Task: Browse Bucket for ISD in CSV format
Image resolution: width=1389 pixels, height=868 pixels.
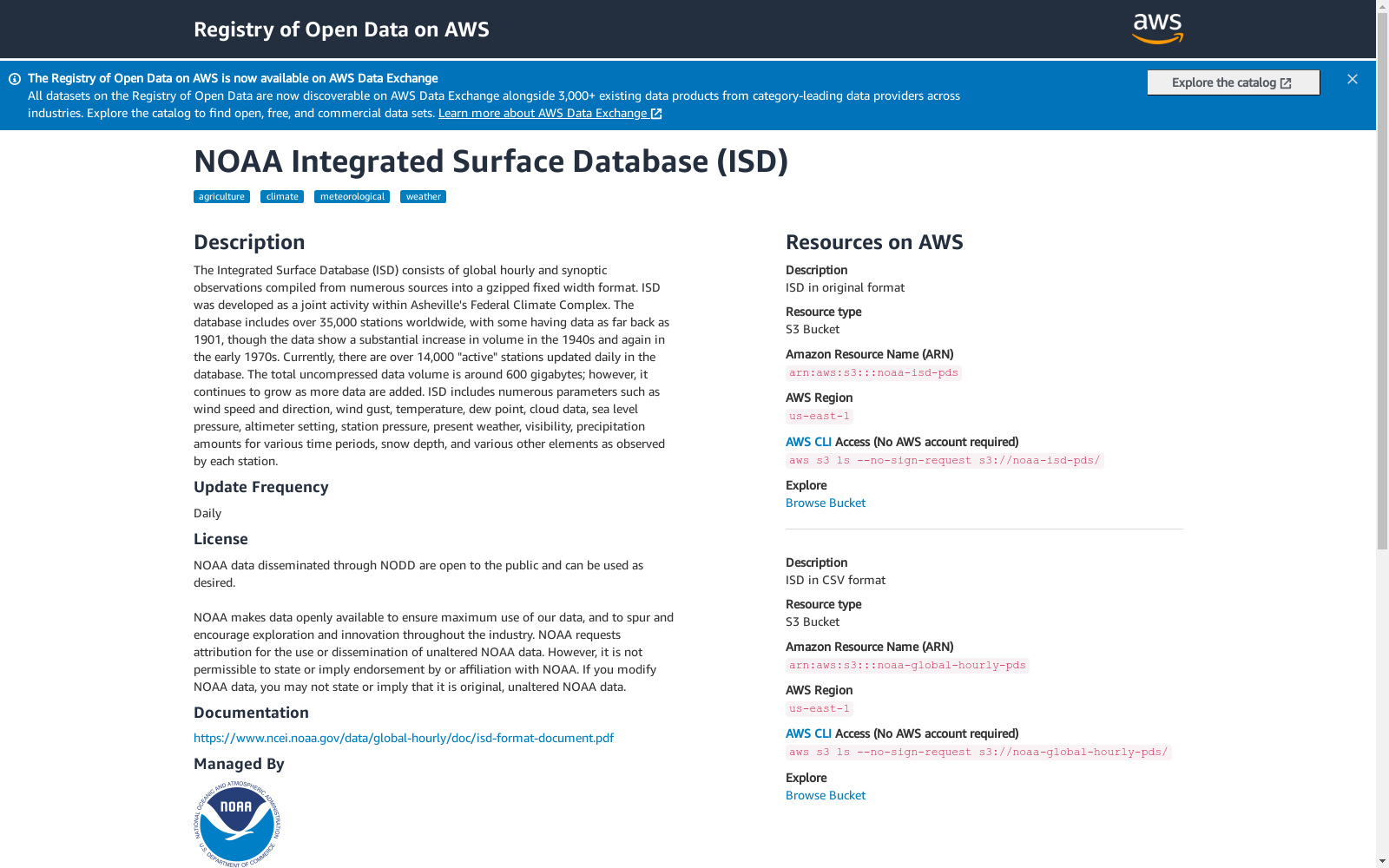Action: point(826,795)
